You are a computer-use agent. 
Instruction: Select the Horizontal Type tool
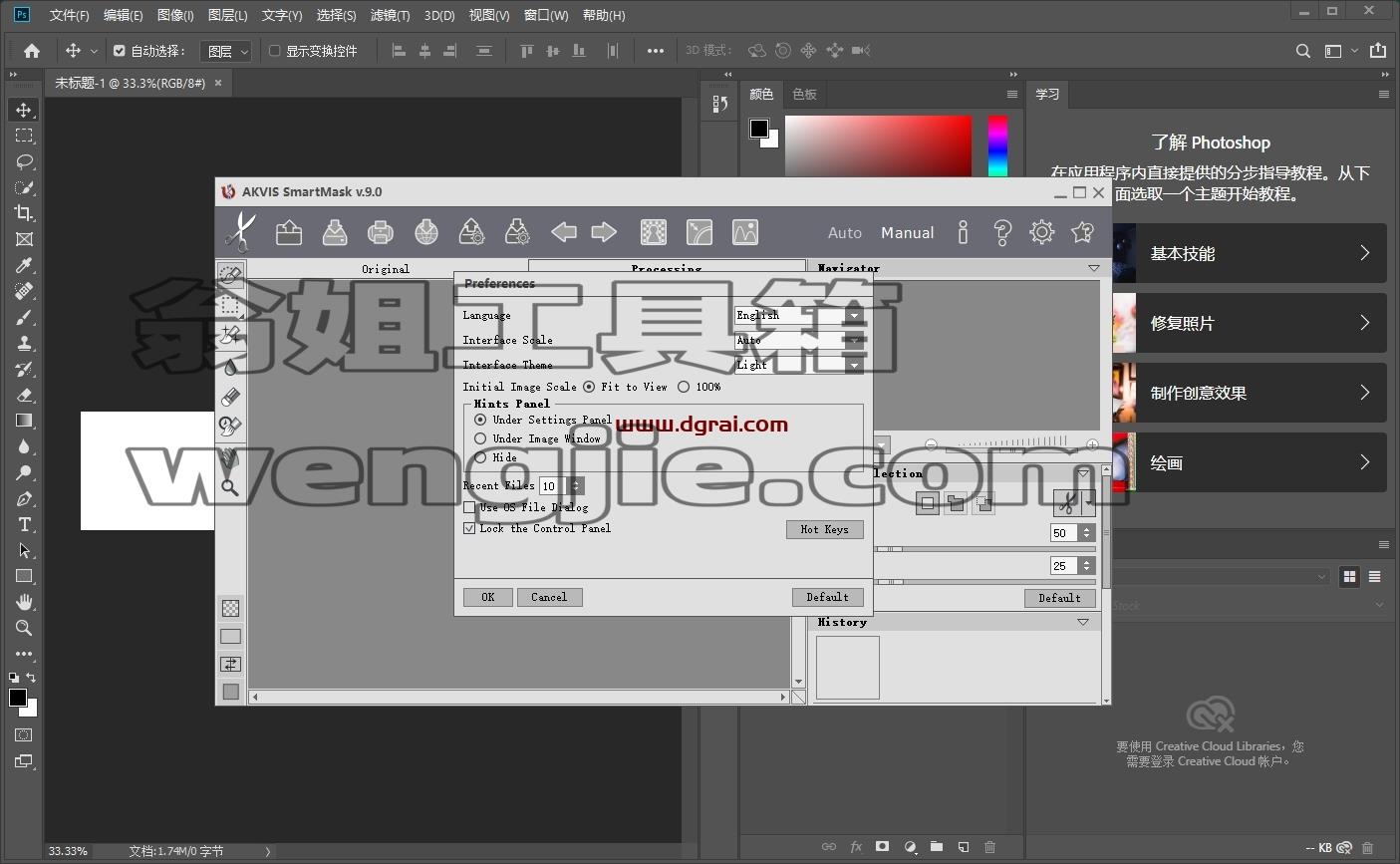24,524
